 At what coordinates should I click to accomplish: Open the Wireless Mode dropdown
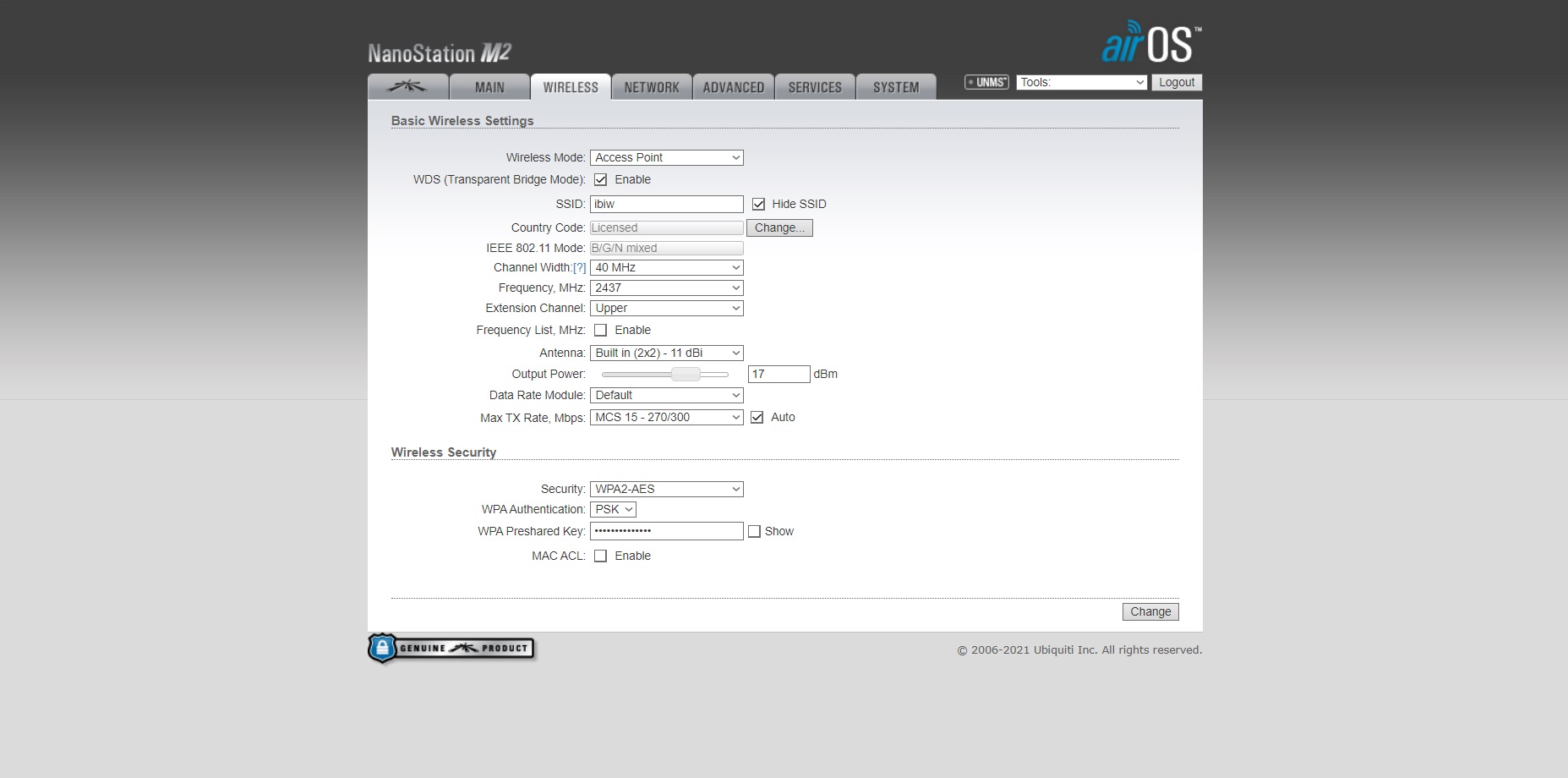[x=667, y=157]
